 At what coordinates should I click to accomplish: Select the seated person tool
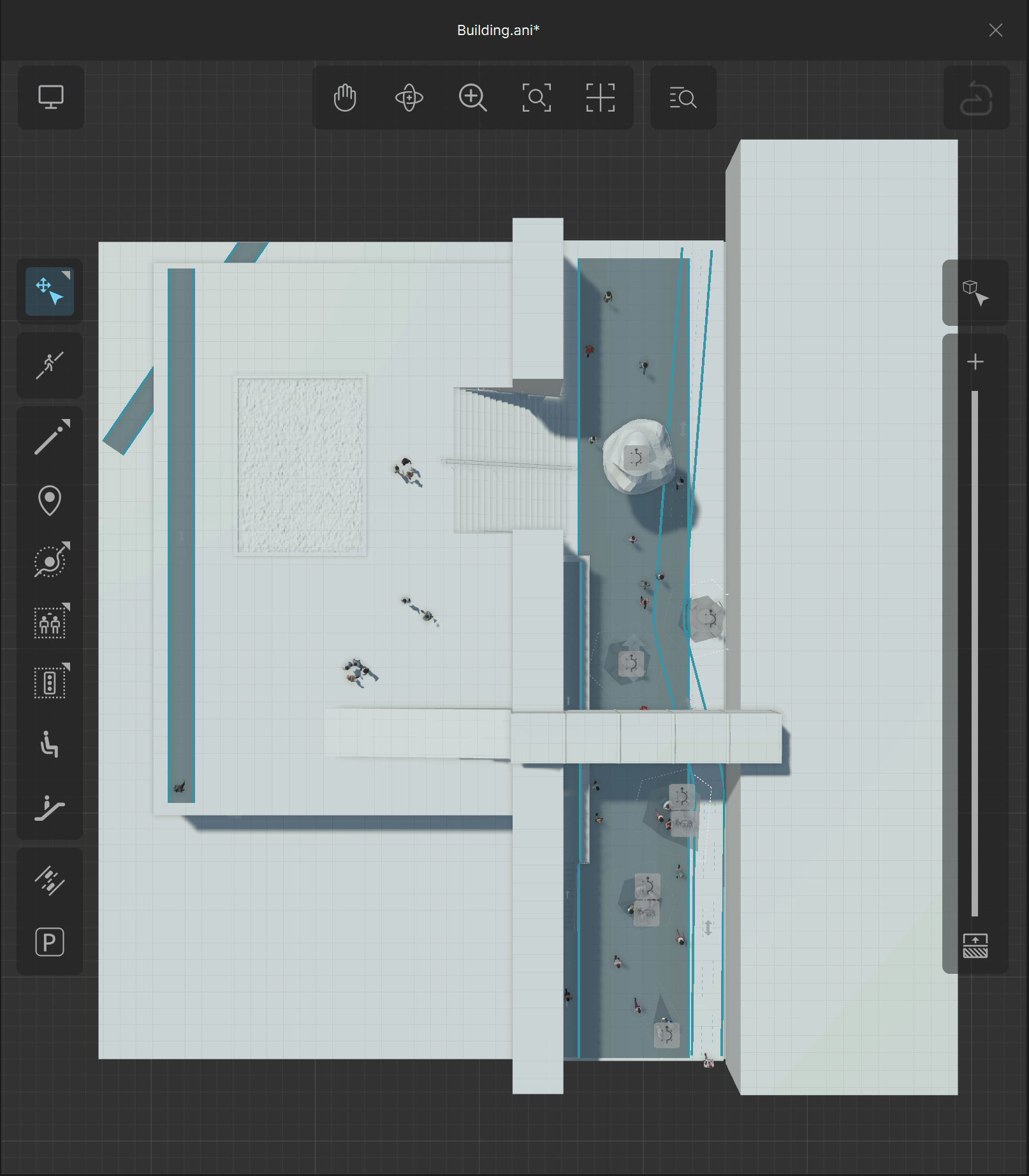coord(49,744)
